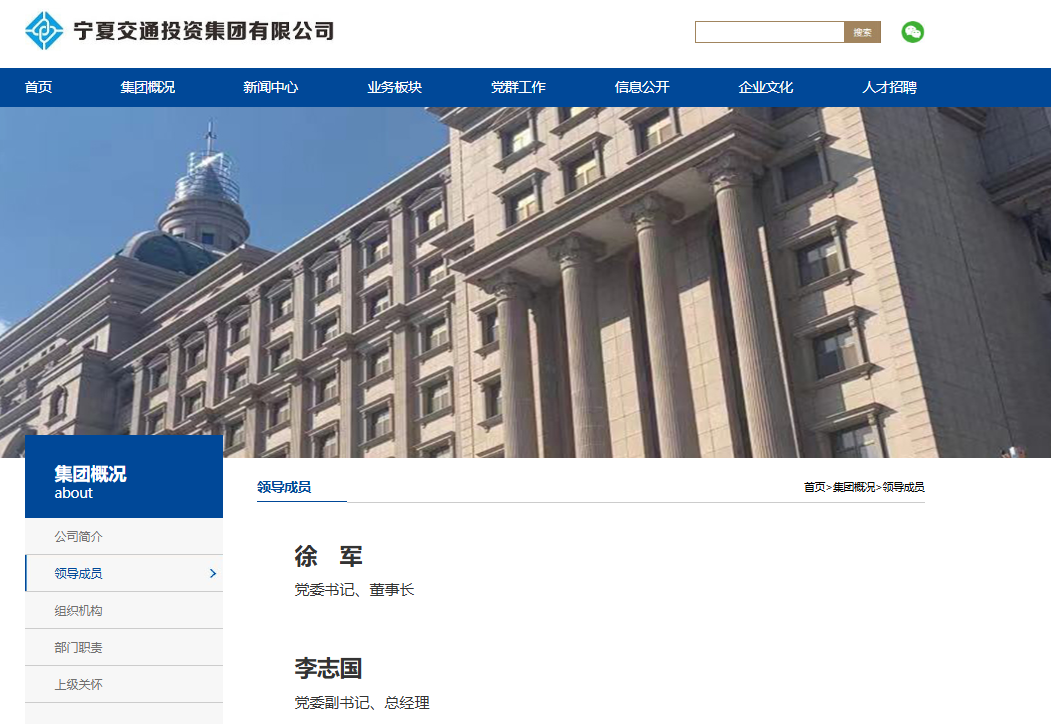Click into the search input field
The width and height of the screenshot is (1051, 724).
pos(769,32)
